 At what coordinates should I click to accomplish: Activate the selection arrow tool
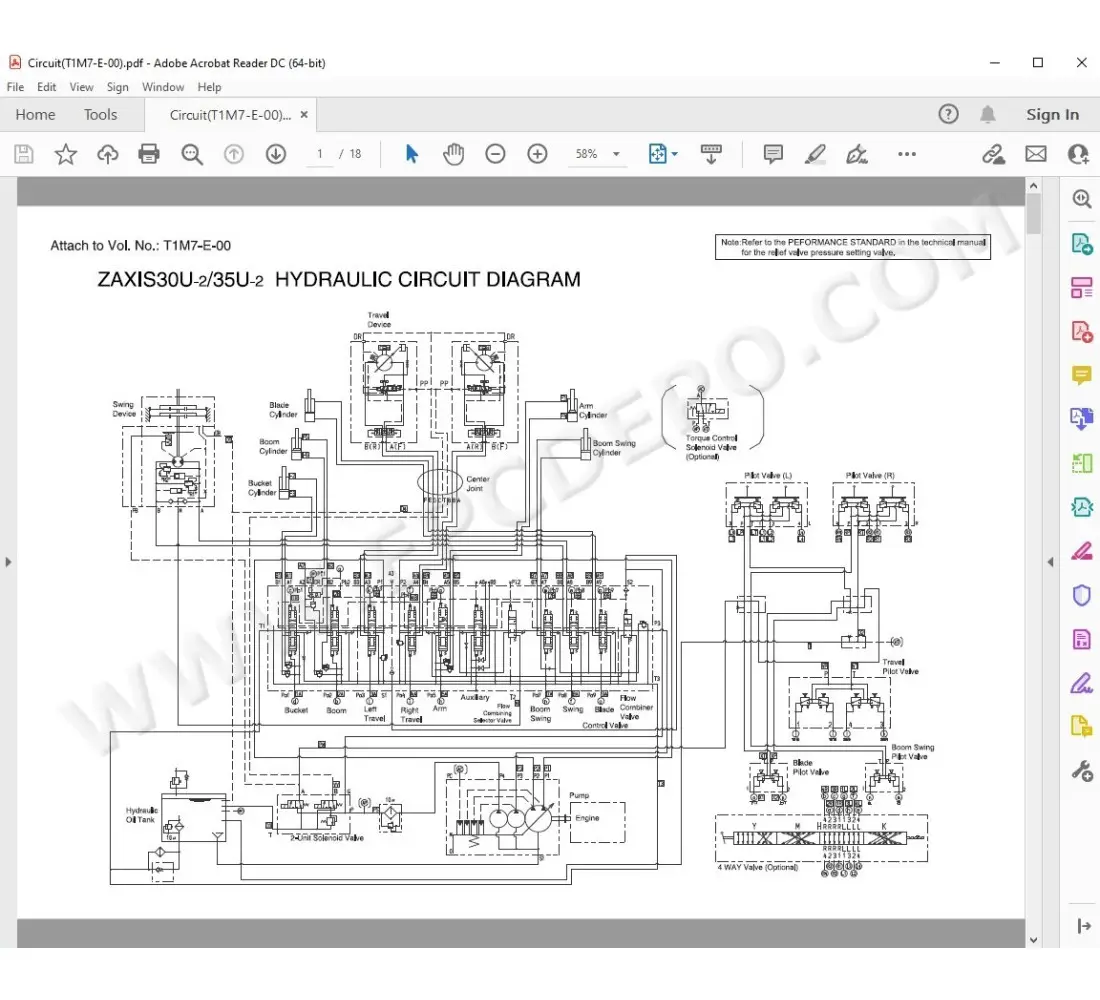(x=411, y=154)
